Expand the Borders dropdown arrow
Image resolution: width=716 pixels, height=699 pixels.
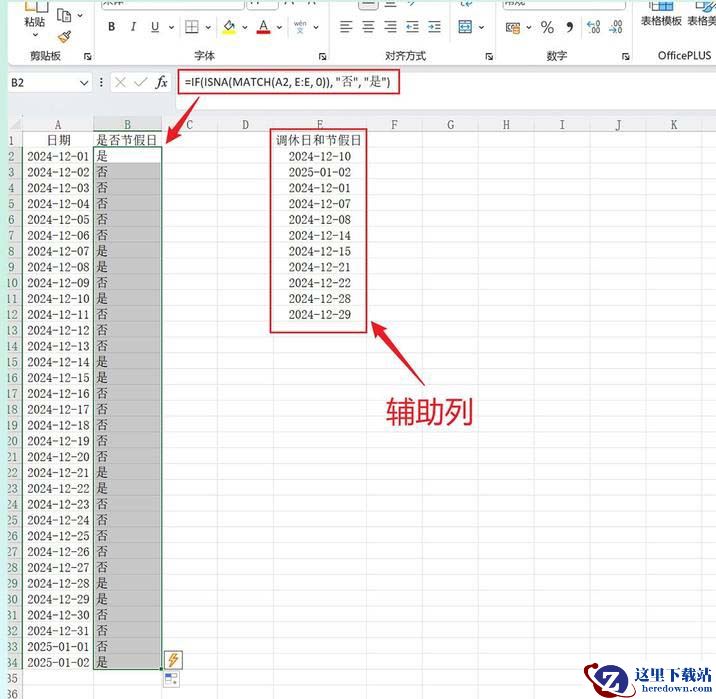[x=208, y=27]
